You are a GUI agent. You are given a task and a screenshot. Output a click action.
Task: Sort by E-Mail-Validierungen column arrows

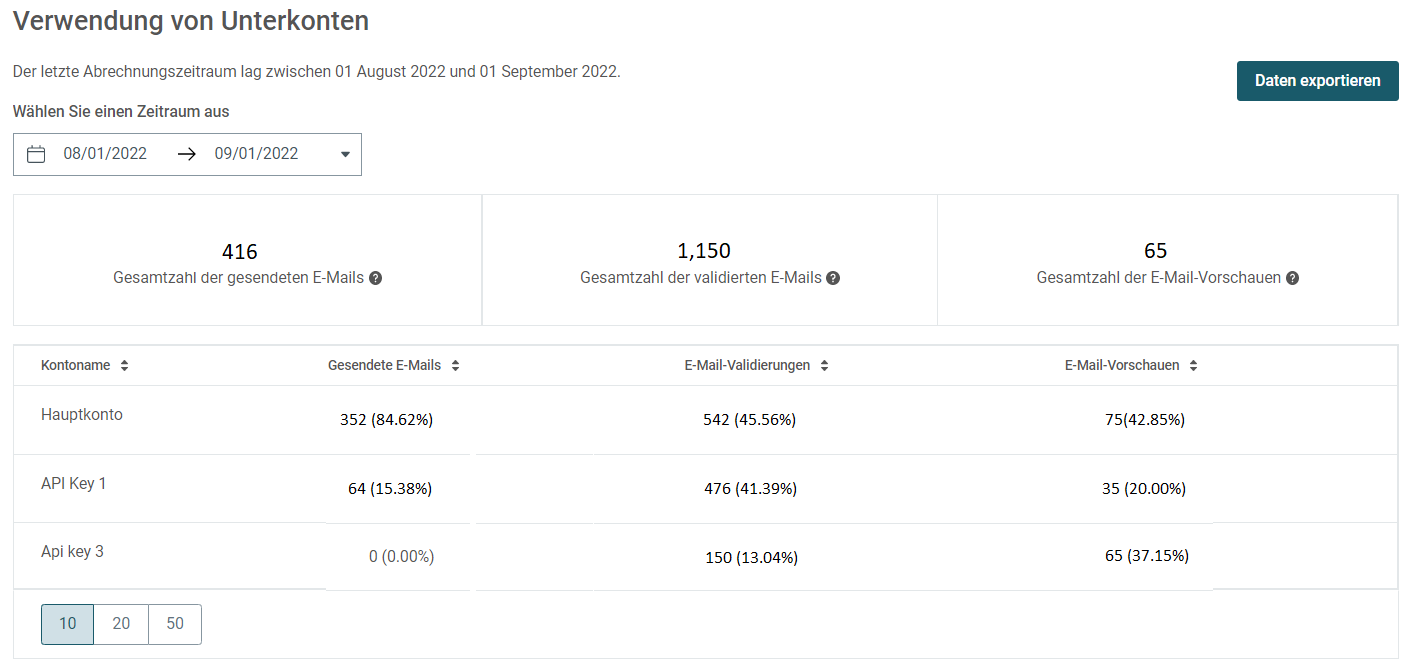(x=824, y=366)
